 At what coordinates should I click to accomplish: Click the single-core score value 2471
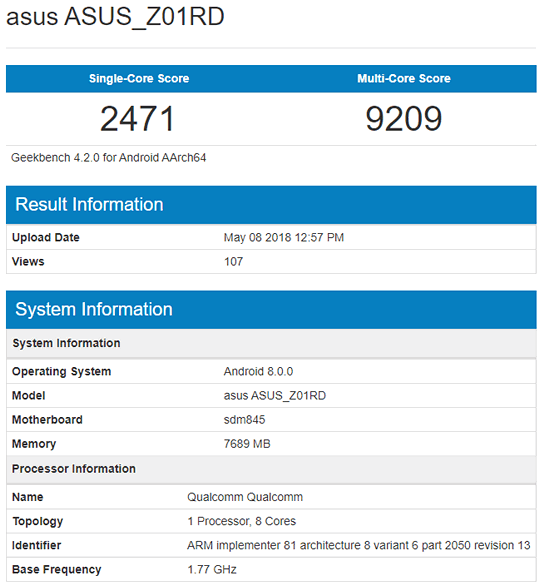click(138, 119)
